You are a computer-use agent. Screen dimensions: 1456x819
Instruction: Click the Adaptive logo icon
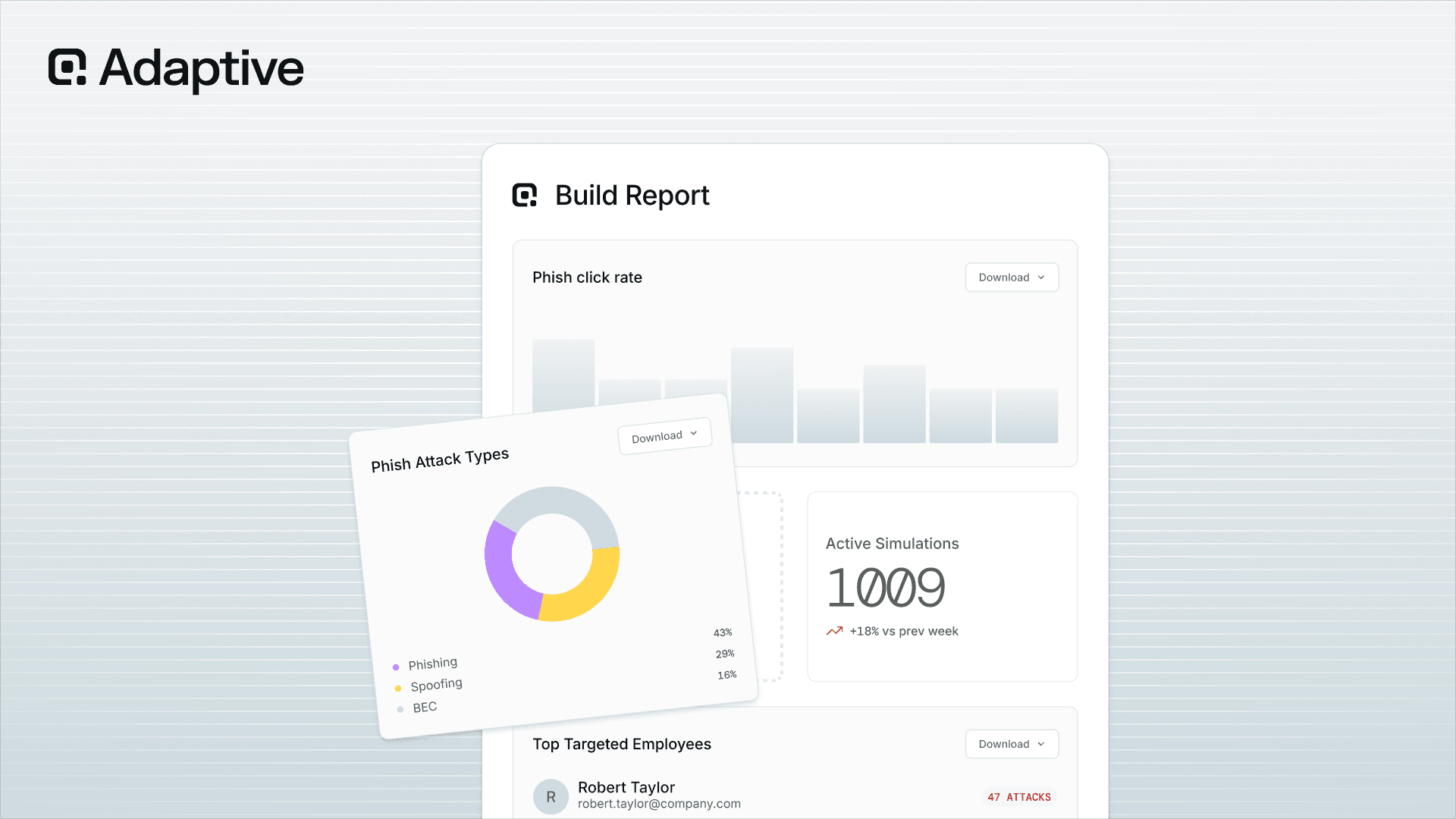(67, 67)
